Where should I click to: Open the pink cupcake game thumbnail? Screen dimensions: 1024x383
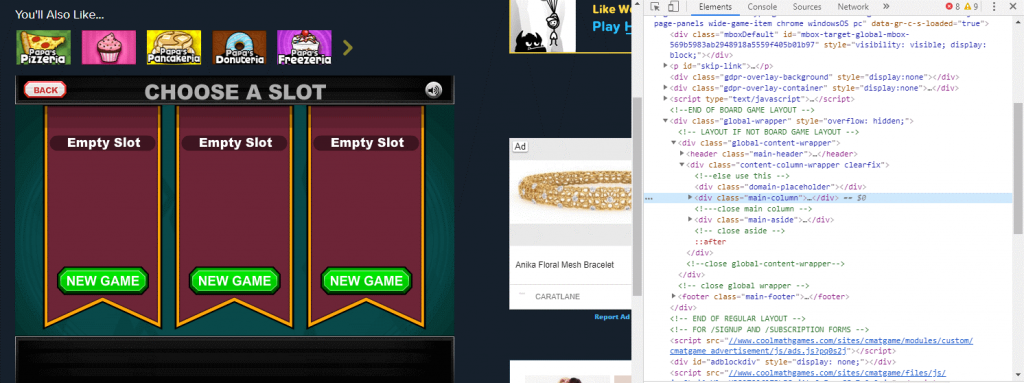click(108, 47)
